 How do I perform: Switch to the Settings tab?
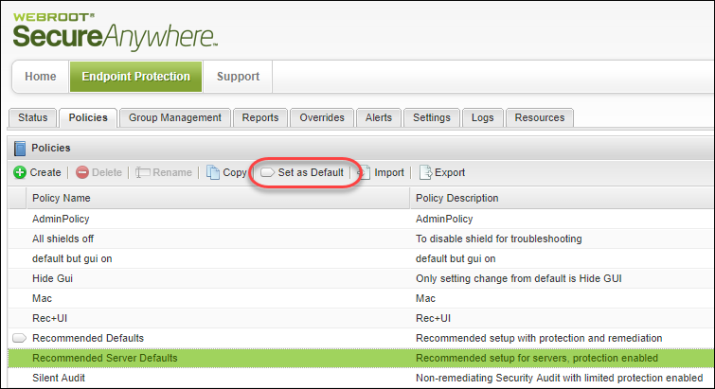pyautogui.click(x=432, y=118)
